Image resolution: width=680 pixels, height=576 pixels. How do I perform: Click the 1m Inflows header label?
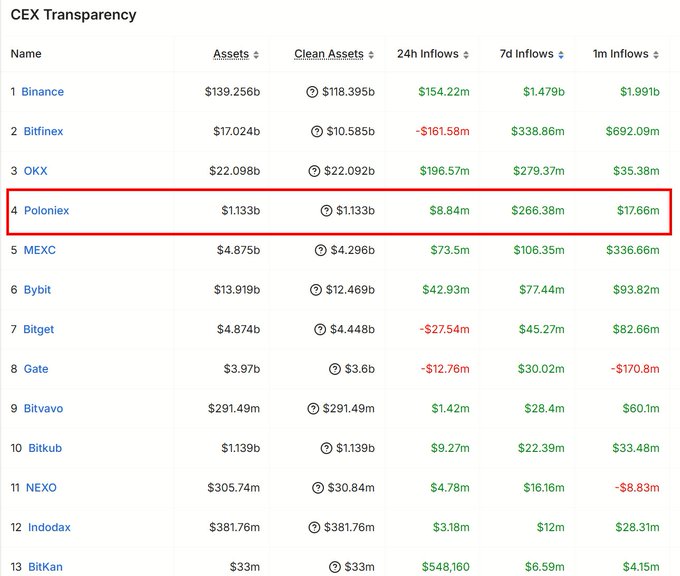pyautogui.click(x=621, y=54)
